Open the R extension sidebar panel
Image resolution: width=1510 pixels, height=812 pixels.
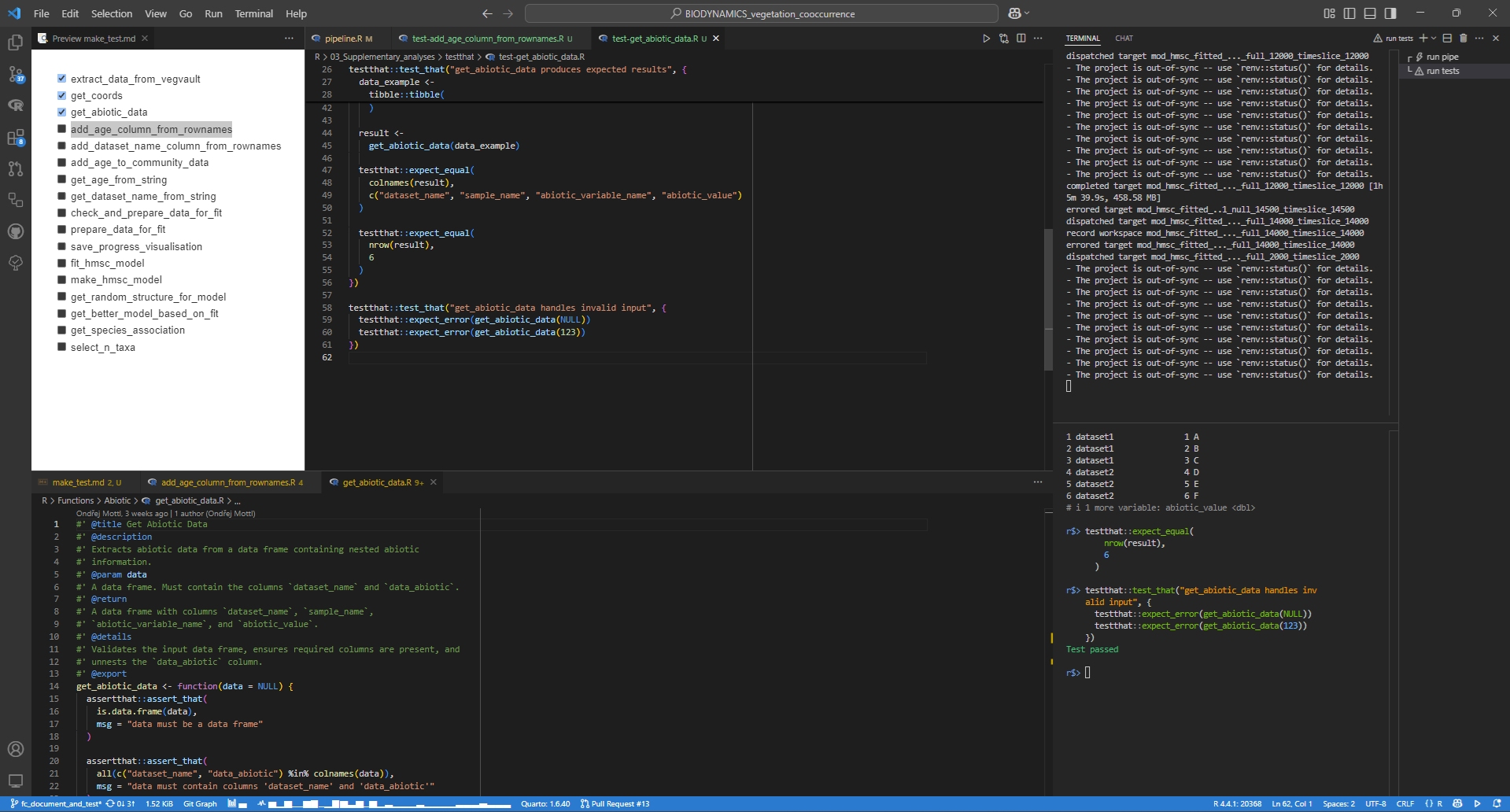16,105
